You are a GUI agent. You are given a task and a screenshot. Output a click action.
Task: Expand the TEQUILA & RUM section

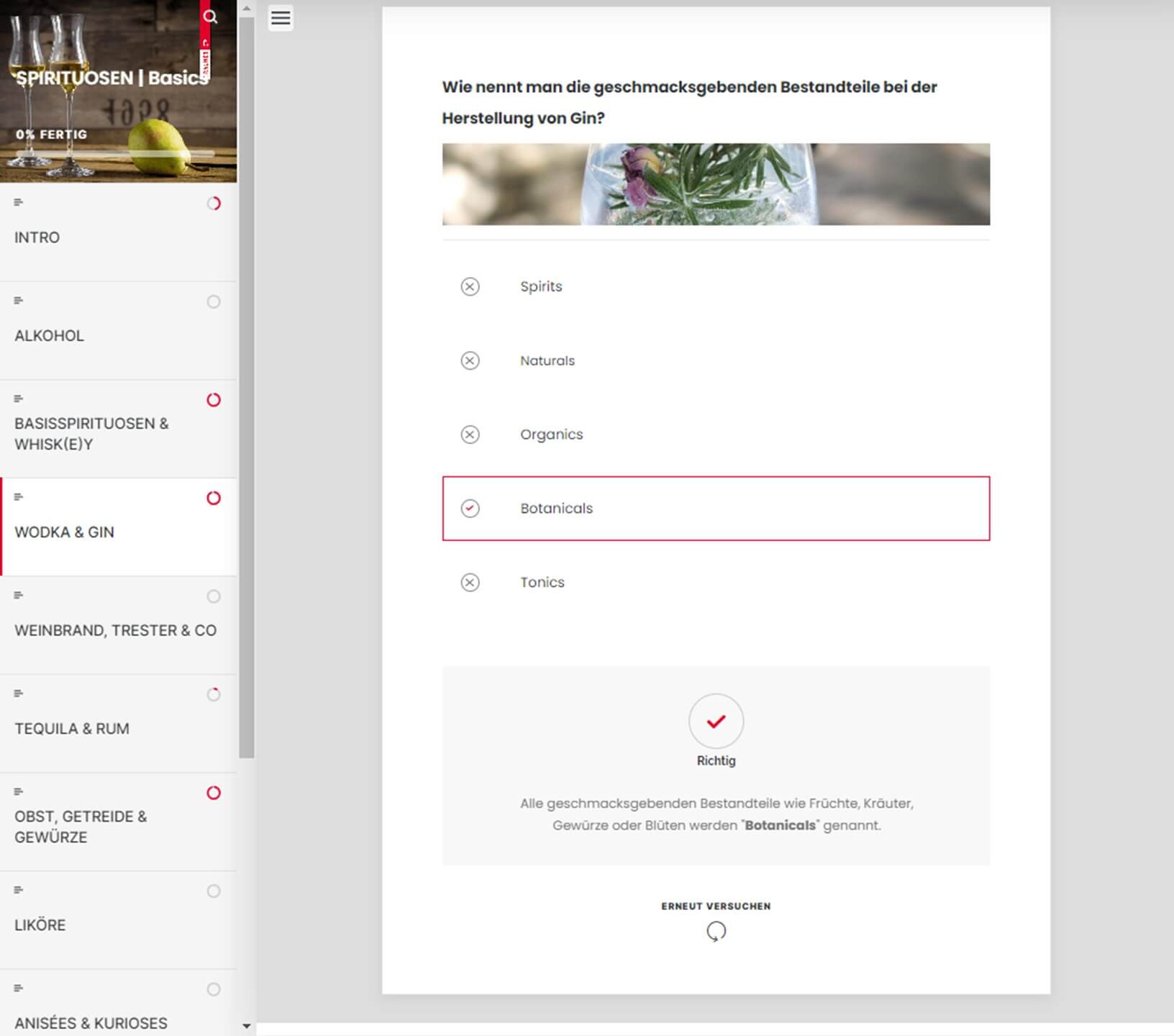(x=72, y=728)
